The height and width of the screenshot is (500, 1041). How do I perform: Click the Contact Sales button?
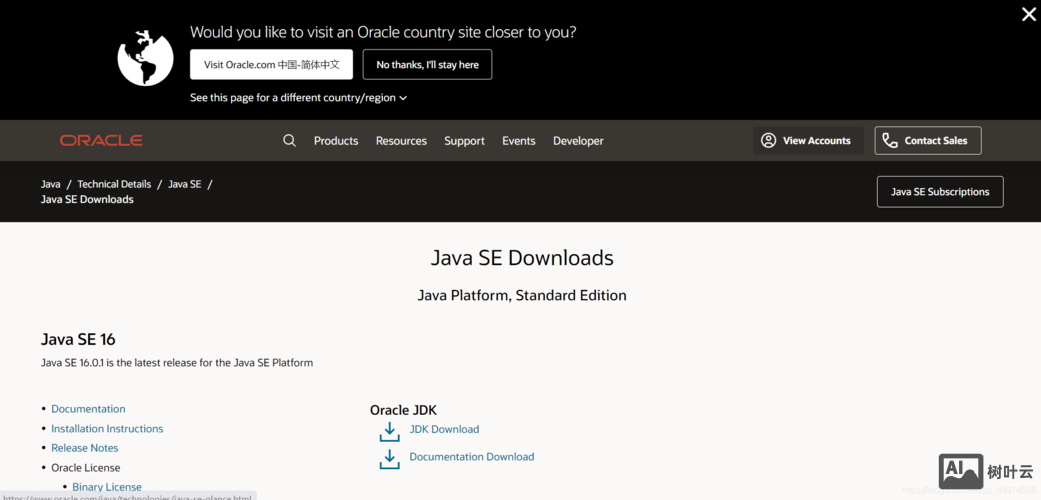pyautogui.click(x=927, y=141)
